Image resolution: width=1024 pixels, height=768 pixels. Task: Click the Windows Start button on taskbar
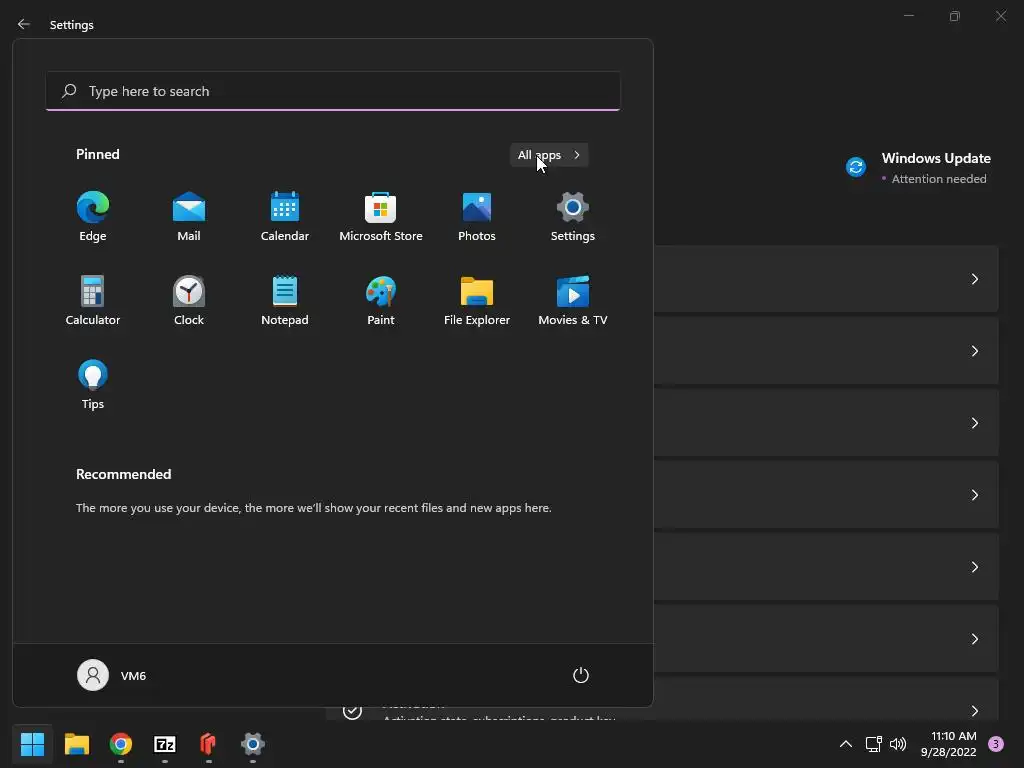(x=32, y=743)
